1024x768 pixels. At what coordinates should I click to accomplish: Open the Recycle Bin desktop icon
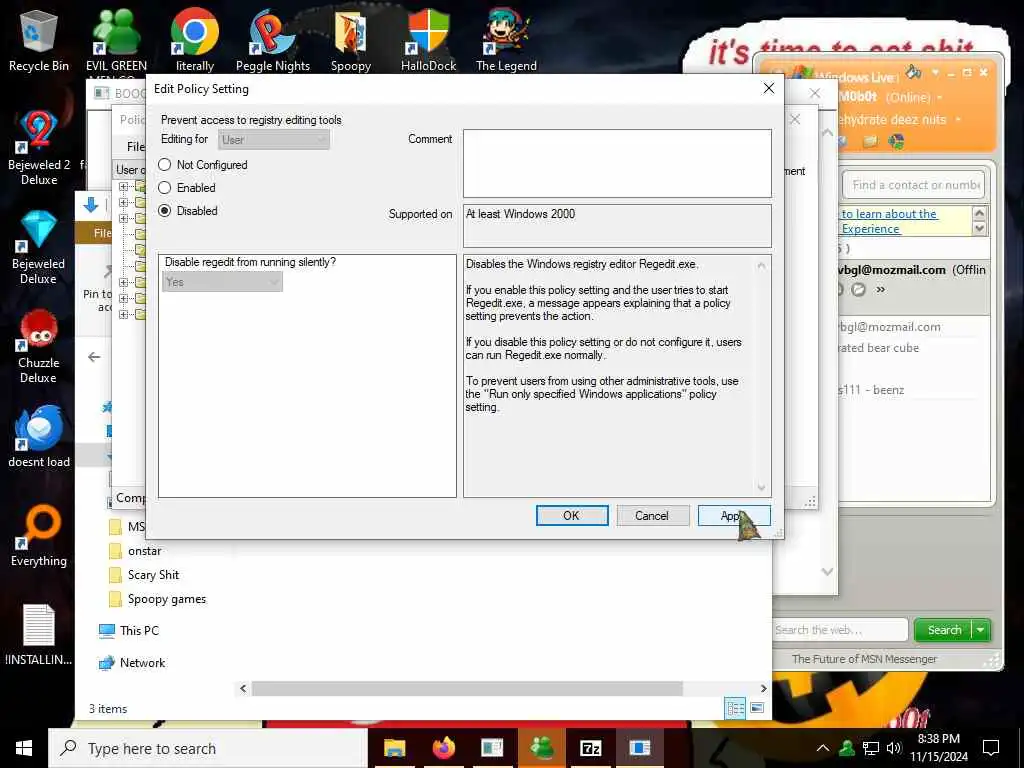[x=39, y=40]
